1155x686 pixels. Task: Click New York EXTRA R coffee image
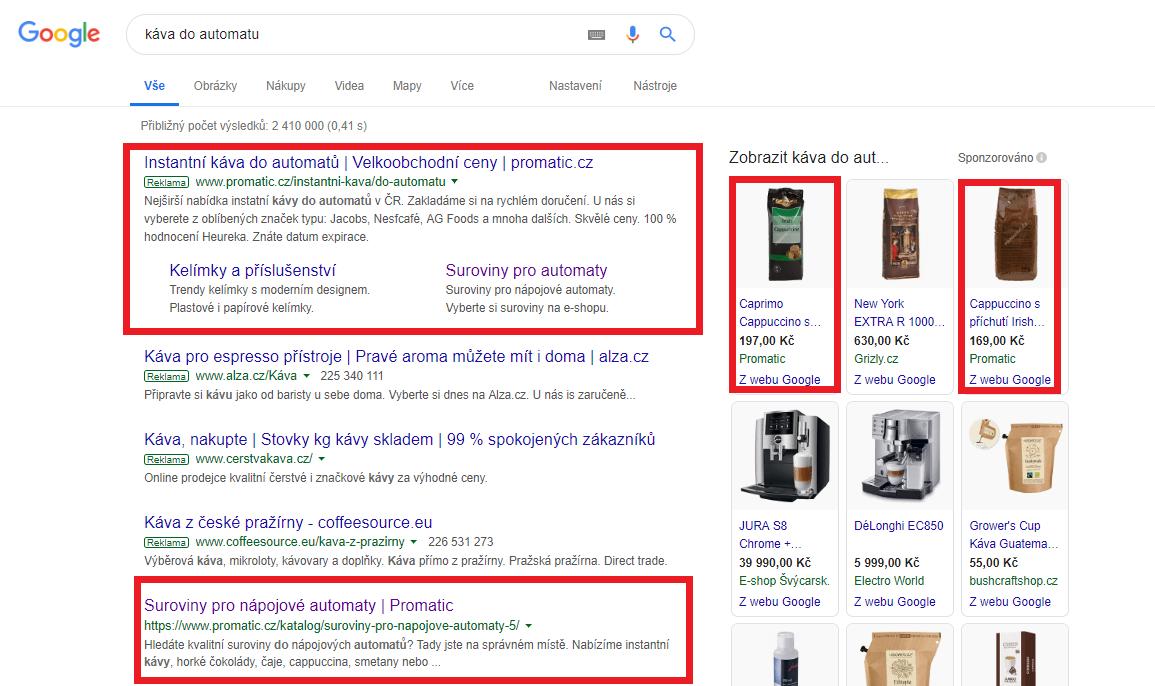point(899,234)
